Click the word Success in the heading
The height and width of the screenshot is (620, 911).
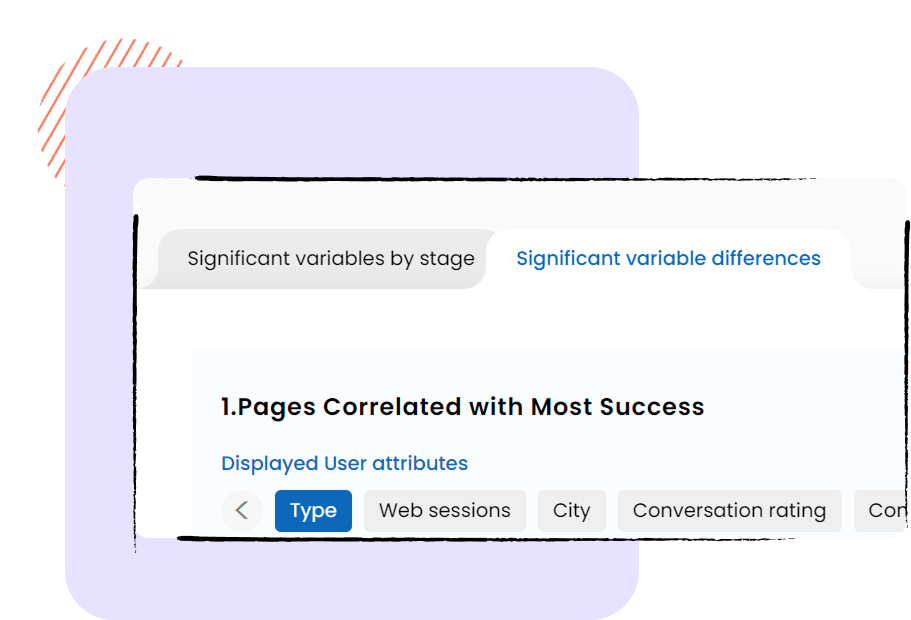(x=652, y=407)
